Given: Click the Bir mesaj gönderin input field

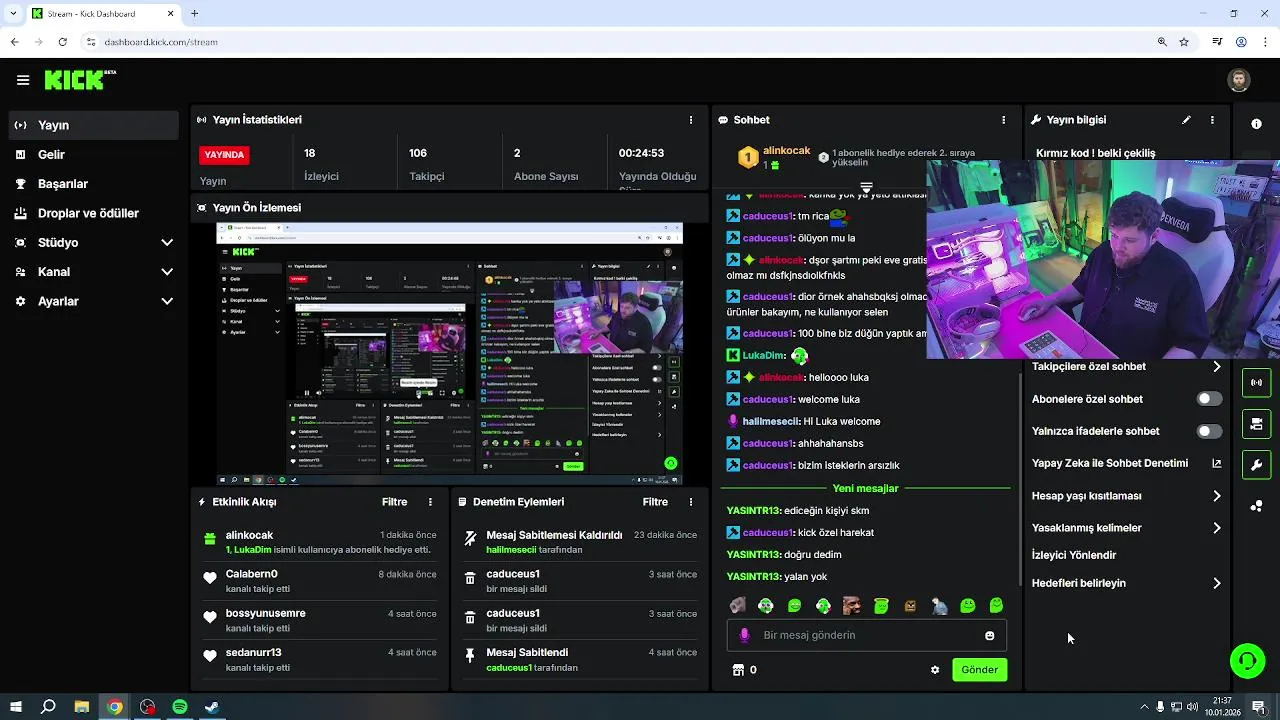Looking at the screenshot, I should 867,635.
